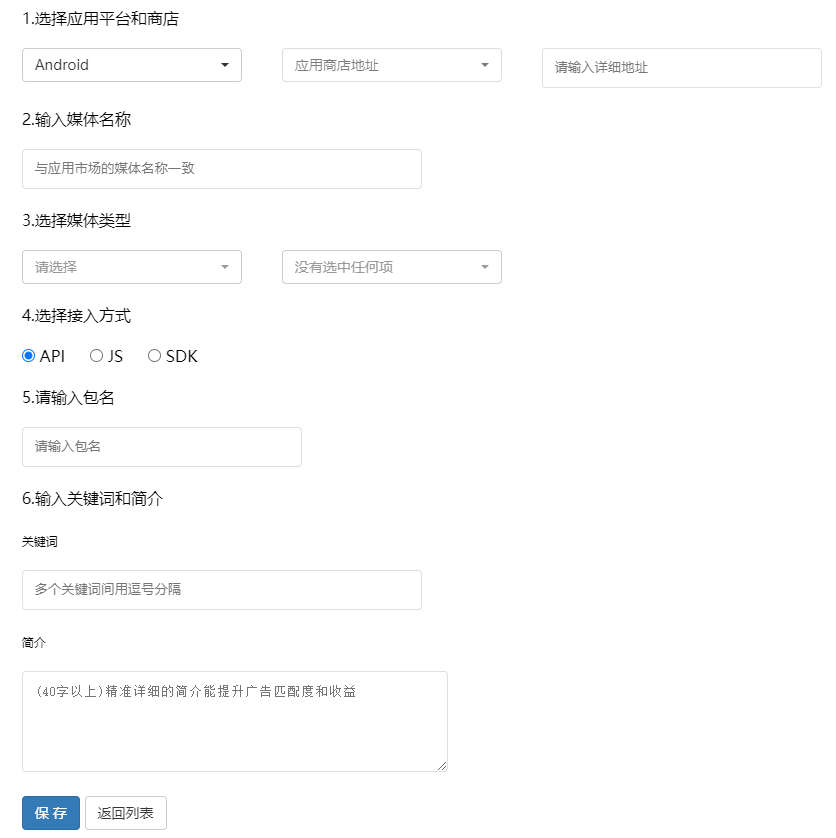Click the 请输入包名 package name field

coord(161,447)
